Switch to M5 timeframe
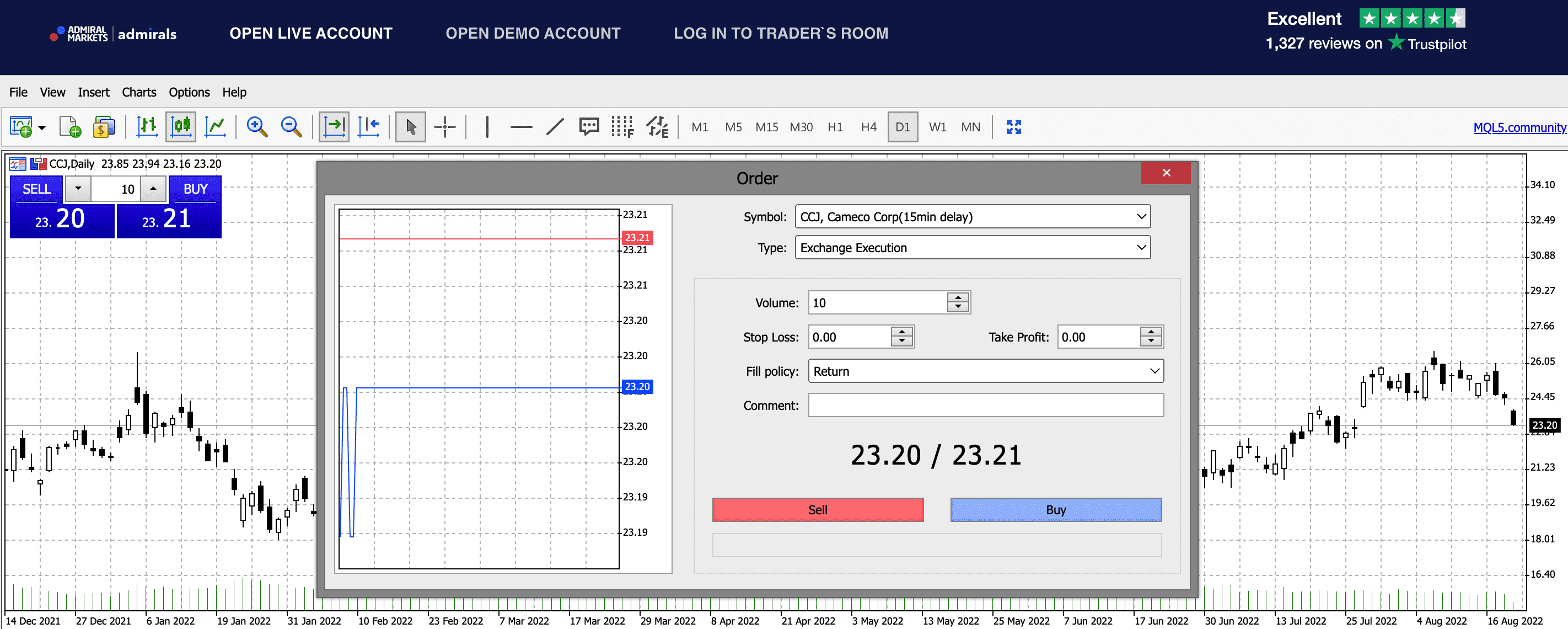 click(733, 127)
